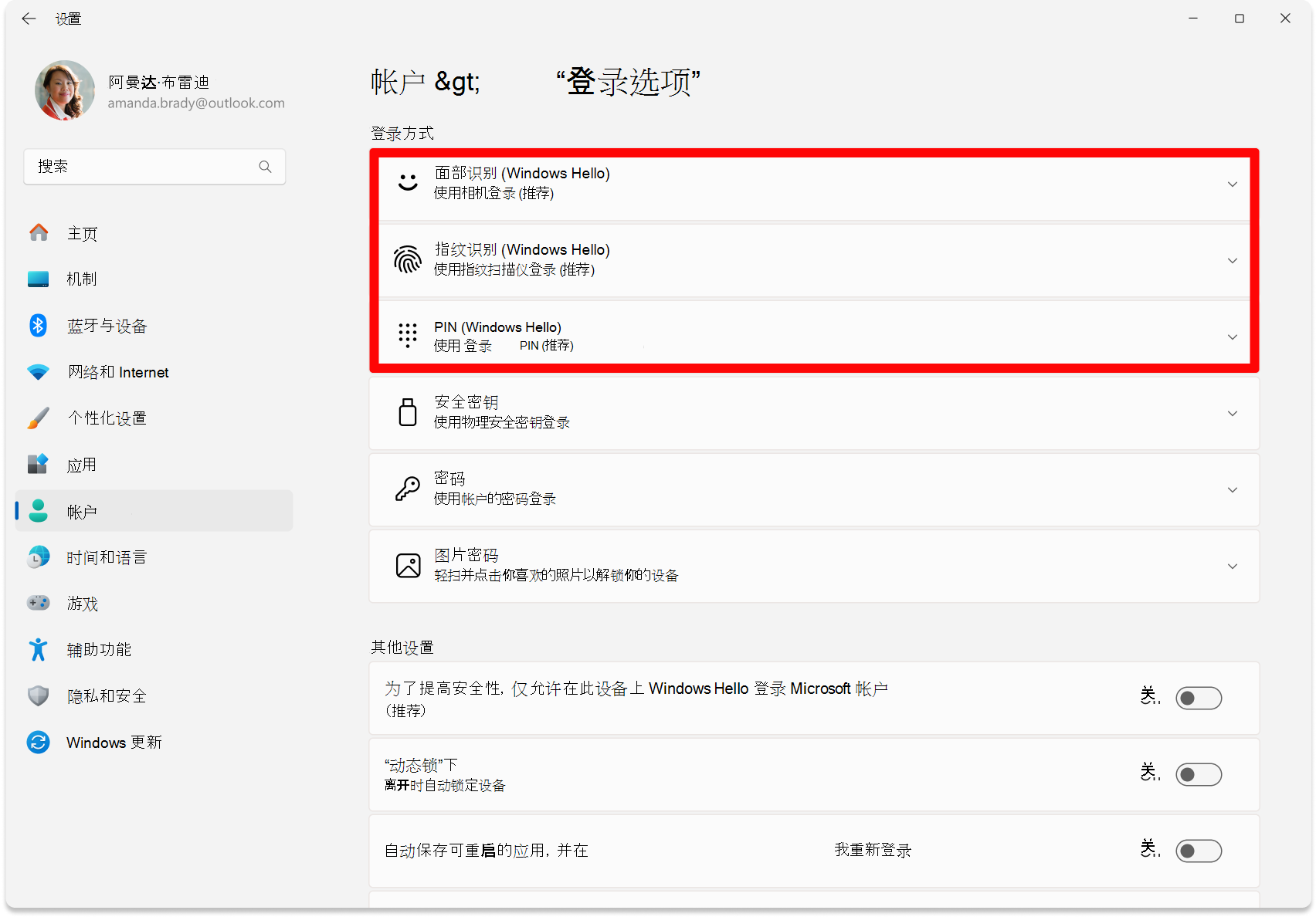Open the 主页 home icon
The height and width of the screenshot is (917, 1316).
click(39, 232)
